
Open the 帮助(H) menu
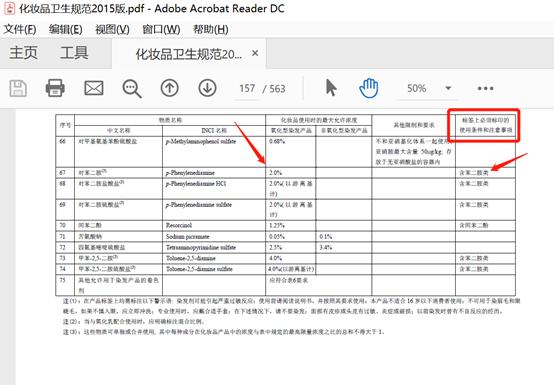pyautogui.click(x=211, y=29)
